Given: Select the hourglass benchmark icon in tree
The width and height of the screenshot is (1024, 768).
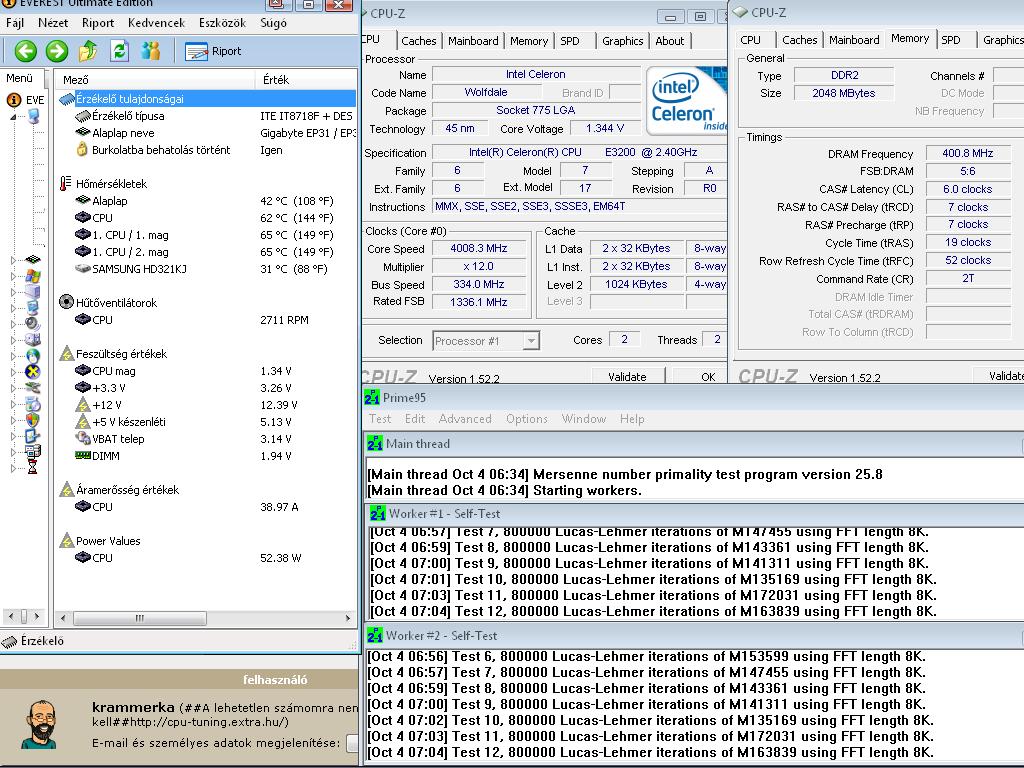Looking at the screenshot, I should pos(33,466).
